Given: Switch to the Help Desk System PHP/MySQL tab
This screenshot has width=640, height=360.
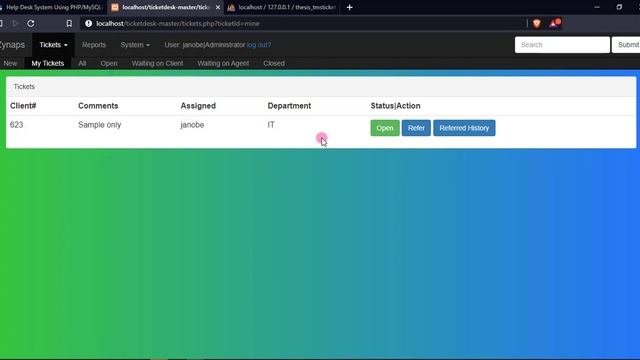Looking at the screenshot, I should (52, 7).
